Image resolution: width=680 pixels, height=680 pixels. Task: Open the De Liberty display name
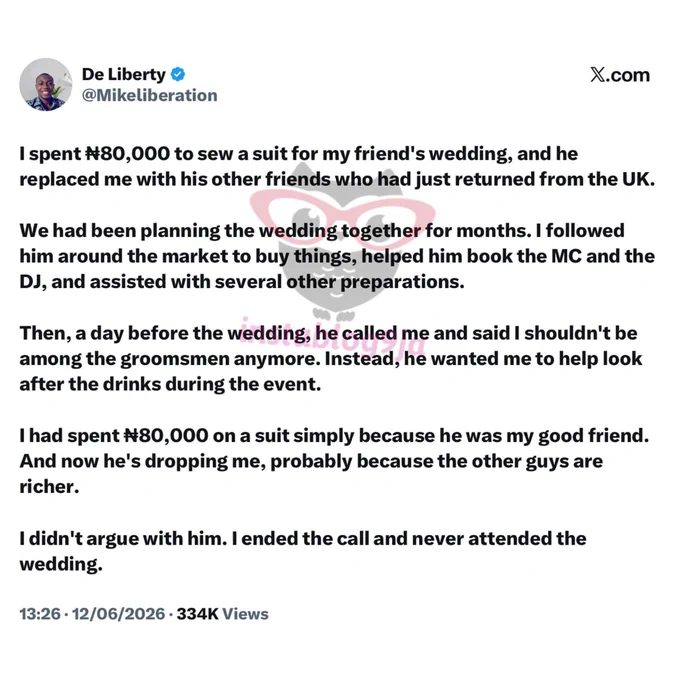tap(124, 75)
